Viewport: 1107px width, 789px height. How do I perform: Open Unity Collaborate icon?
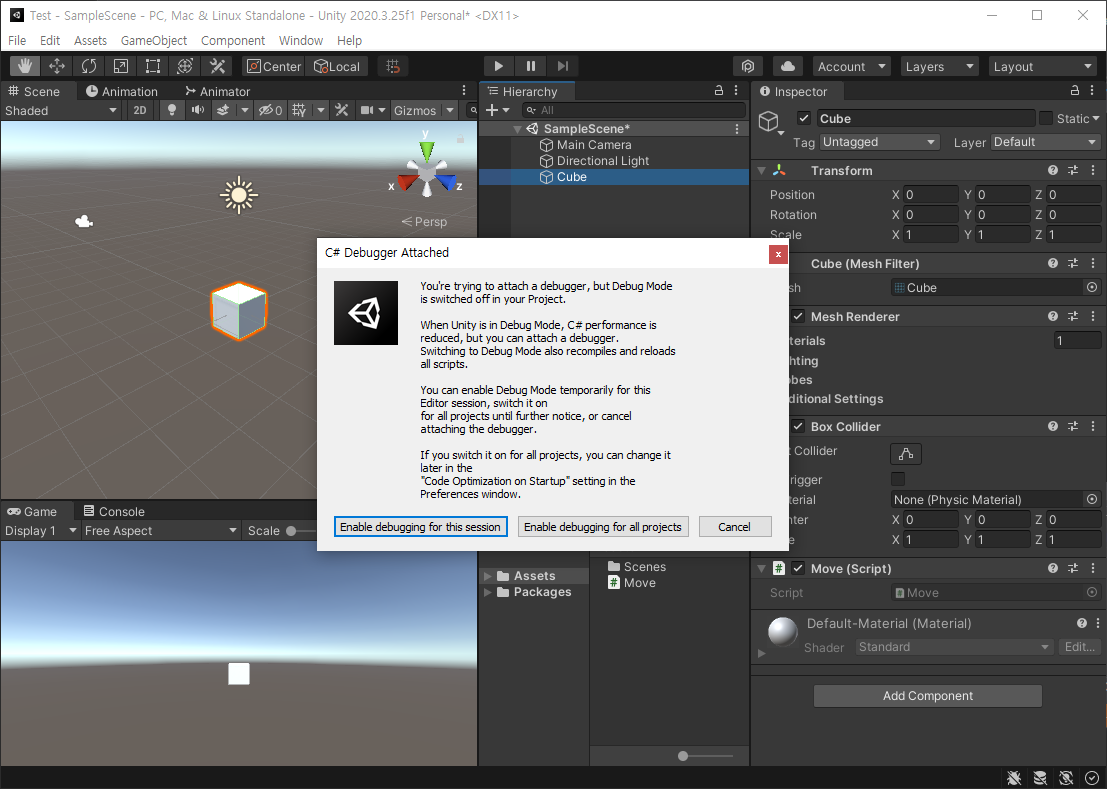click(x=748, y=66)
